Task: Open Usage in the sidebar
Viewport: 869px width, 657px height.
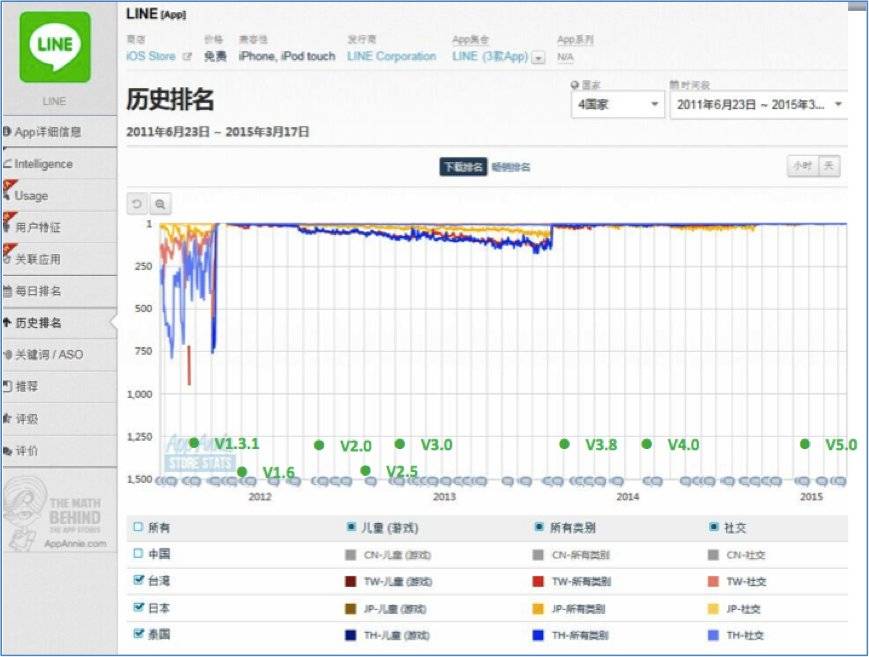Action: point(59,195)
